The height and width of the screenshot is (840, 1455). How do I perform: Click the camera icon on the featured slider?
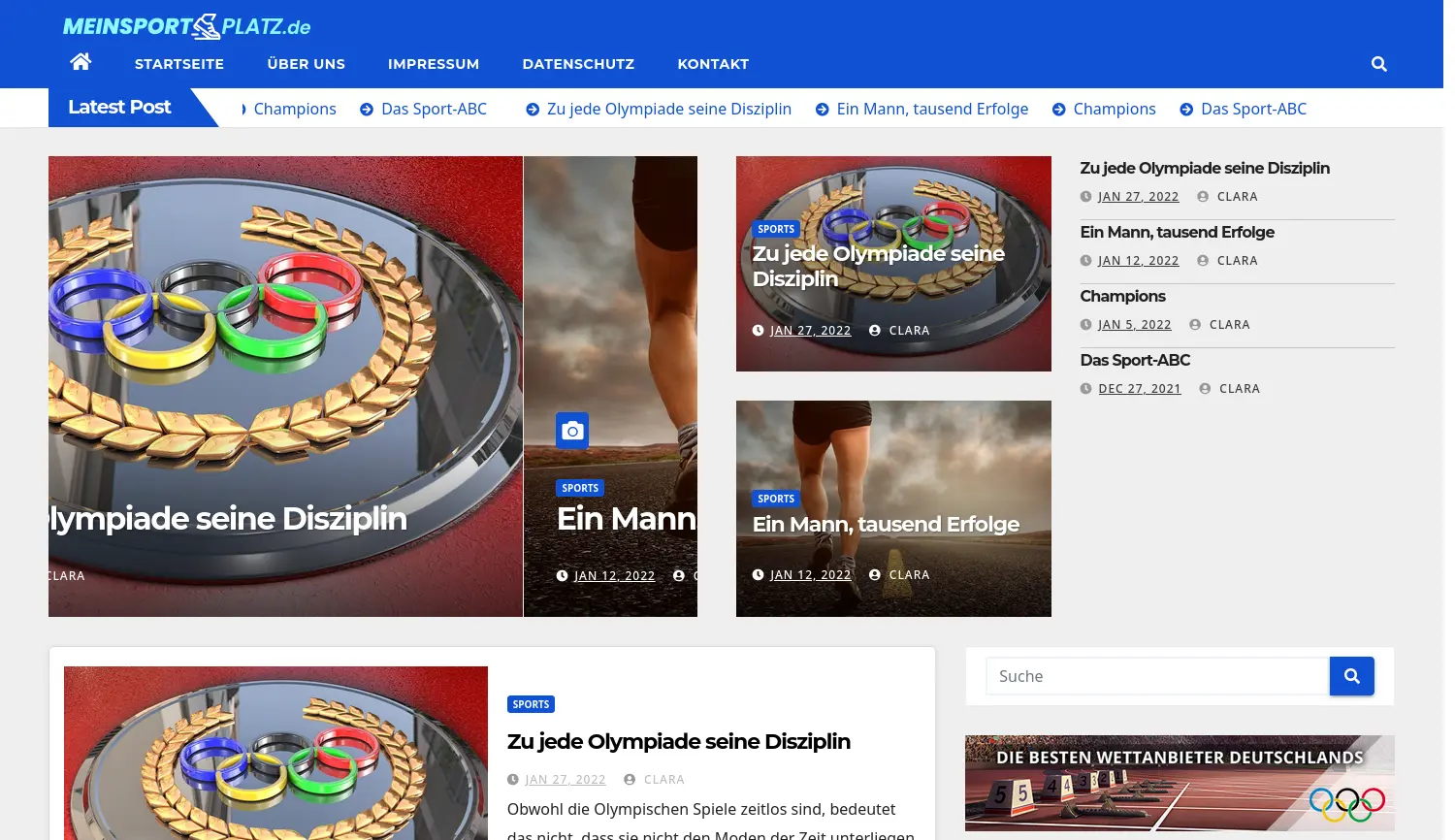pos(572,431)
